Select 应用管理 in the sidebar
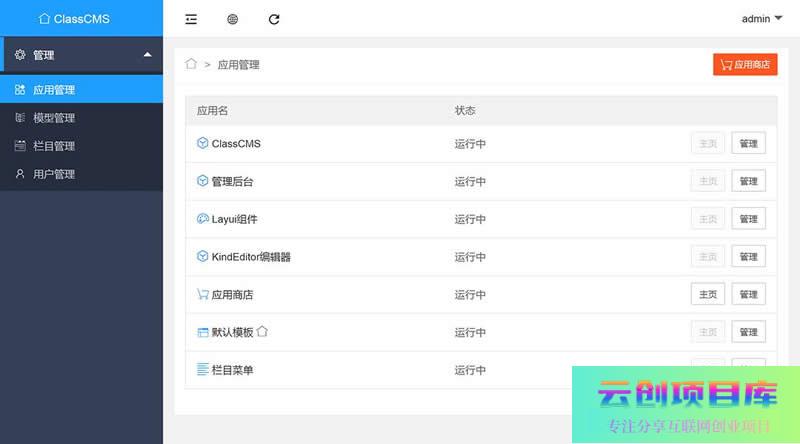The width and height of the screenshot is (800, 444). [x=54, y=90]
